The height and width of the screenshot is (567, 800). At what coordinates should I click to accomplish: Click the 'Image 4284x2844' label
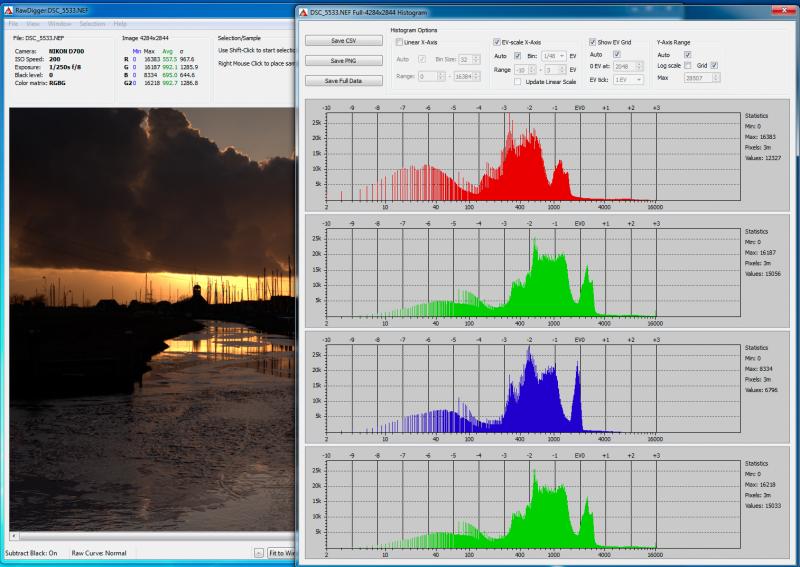click(x=145, y=38)
